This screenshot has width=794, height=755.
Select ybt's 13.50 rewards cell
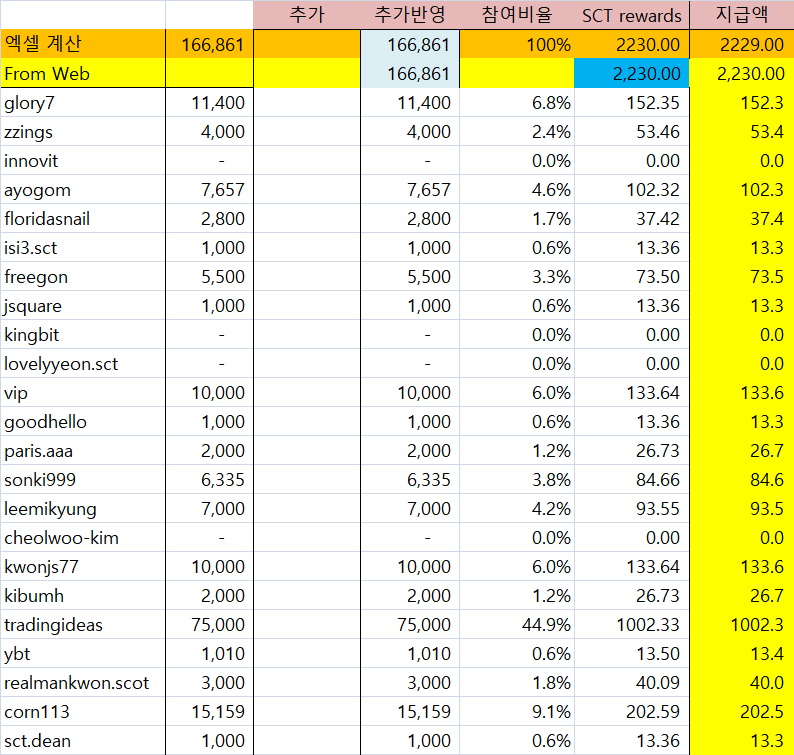[631, 654]
